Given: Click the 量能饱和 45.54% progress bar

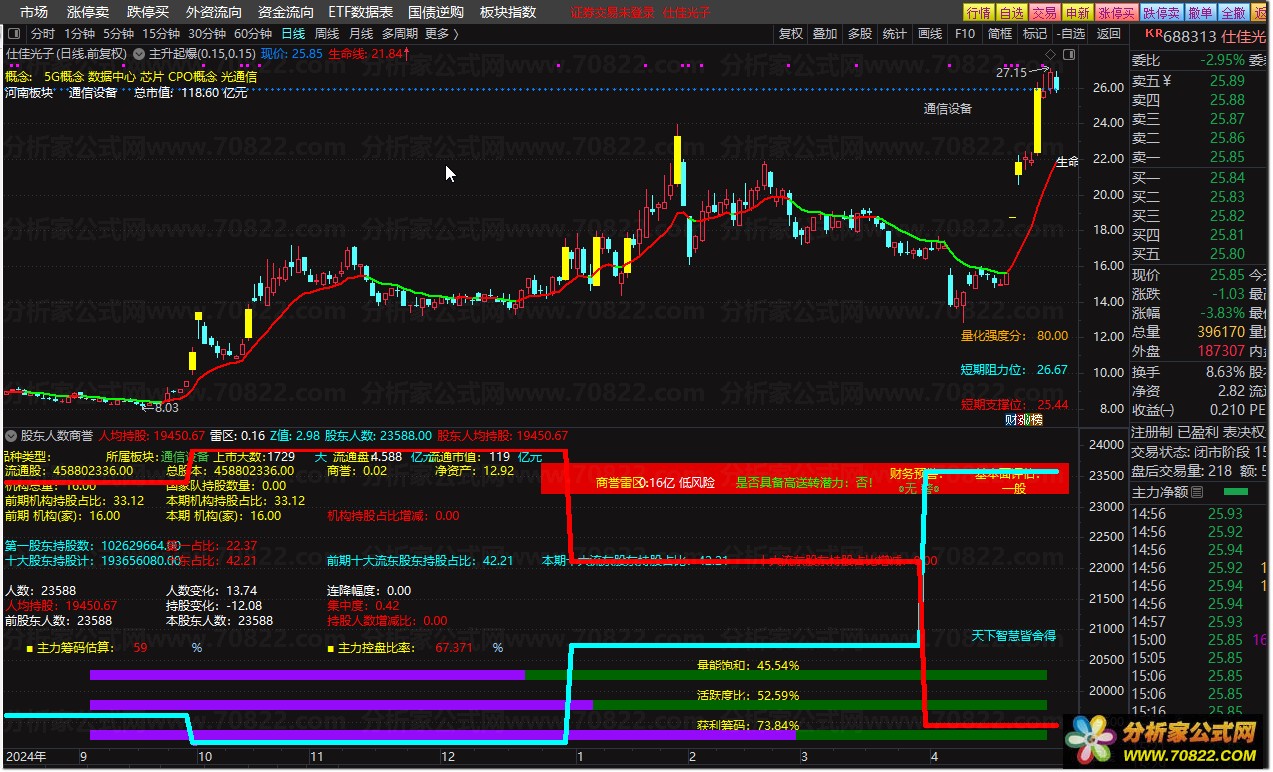Looking at the screenshot, I should coord(568,675).
